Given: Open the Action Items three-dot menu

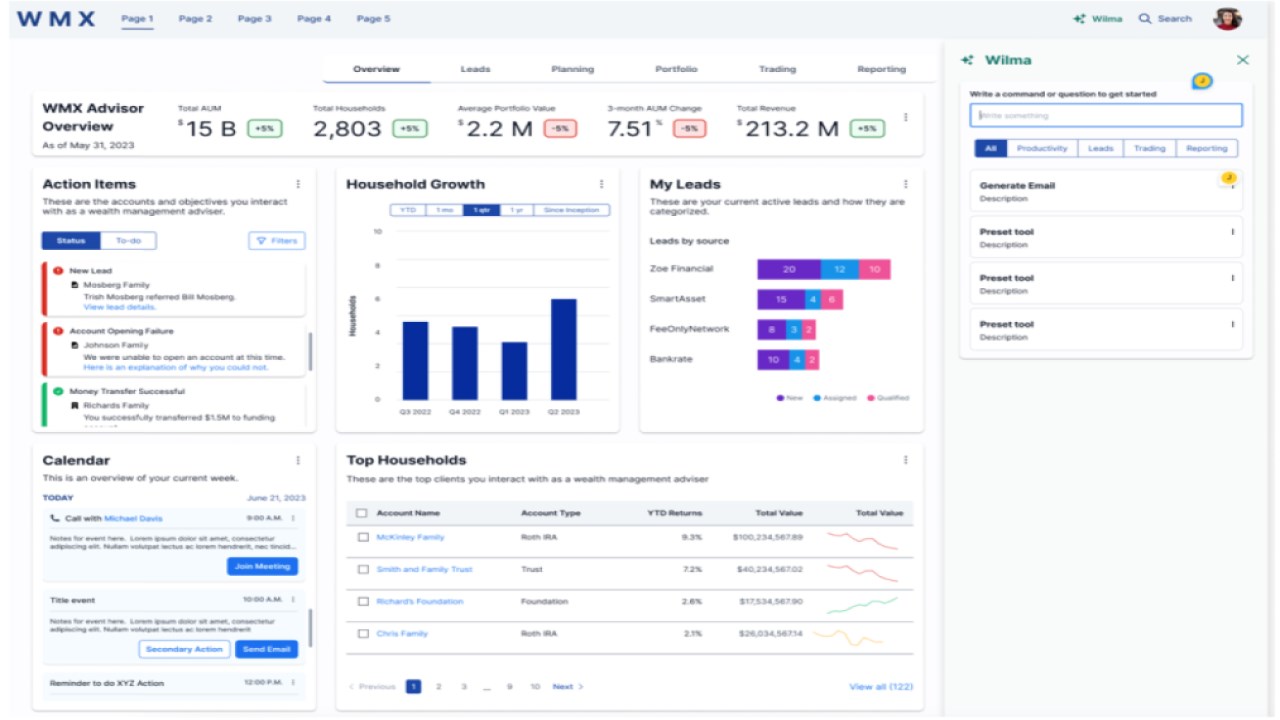Looking at the screenshot, I should (x=298, y=184).
